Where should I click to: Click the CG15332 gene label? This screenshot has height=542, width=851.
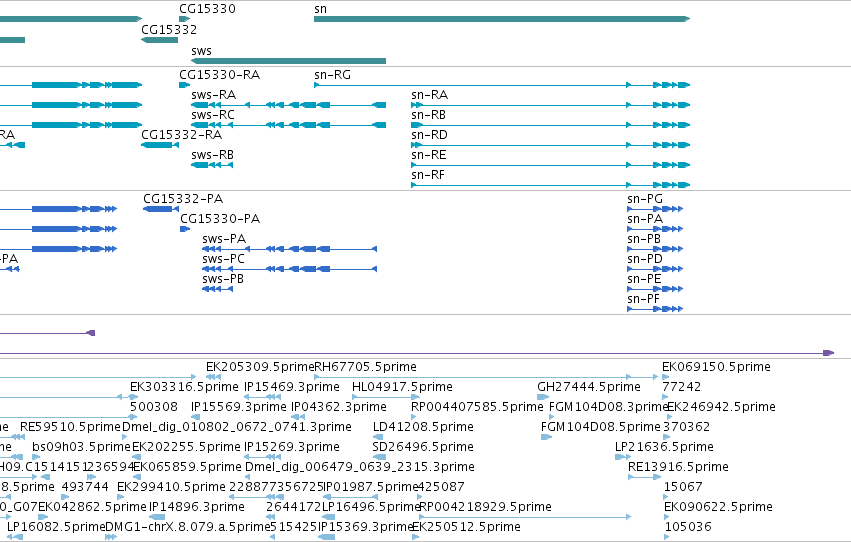(x=169, y=30)
